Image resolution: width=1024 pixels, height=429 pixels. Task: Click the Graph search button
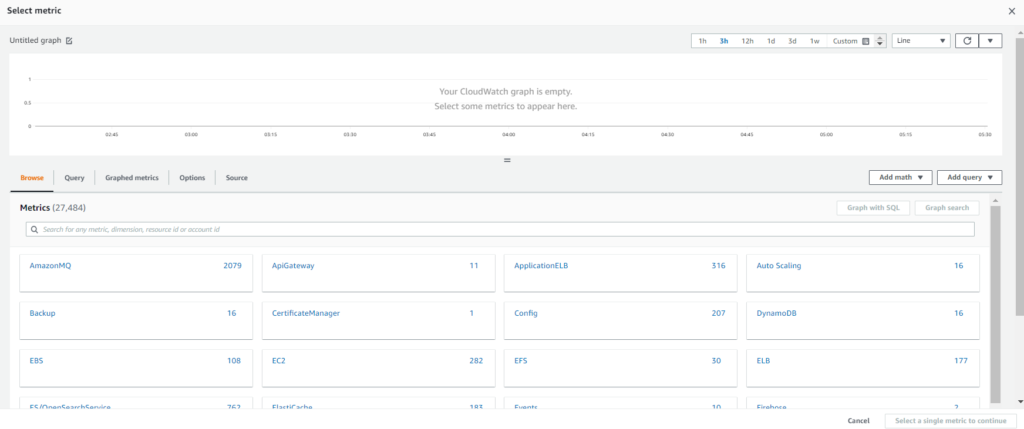pyautogui.click(x=947, y=208)
